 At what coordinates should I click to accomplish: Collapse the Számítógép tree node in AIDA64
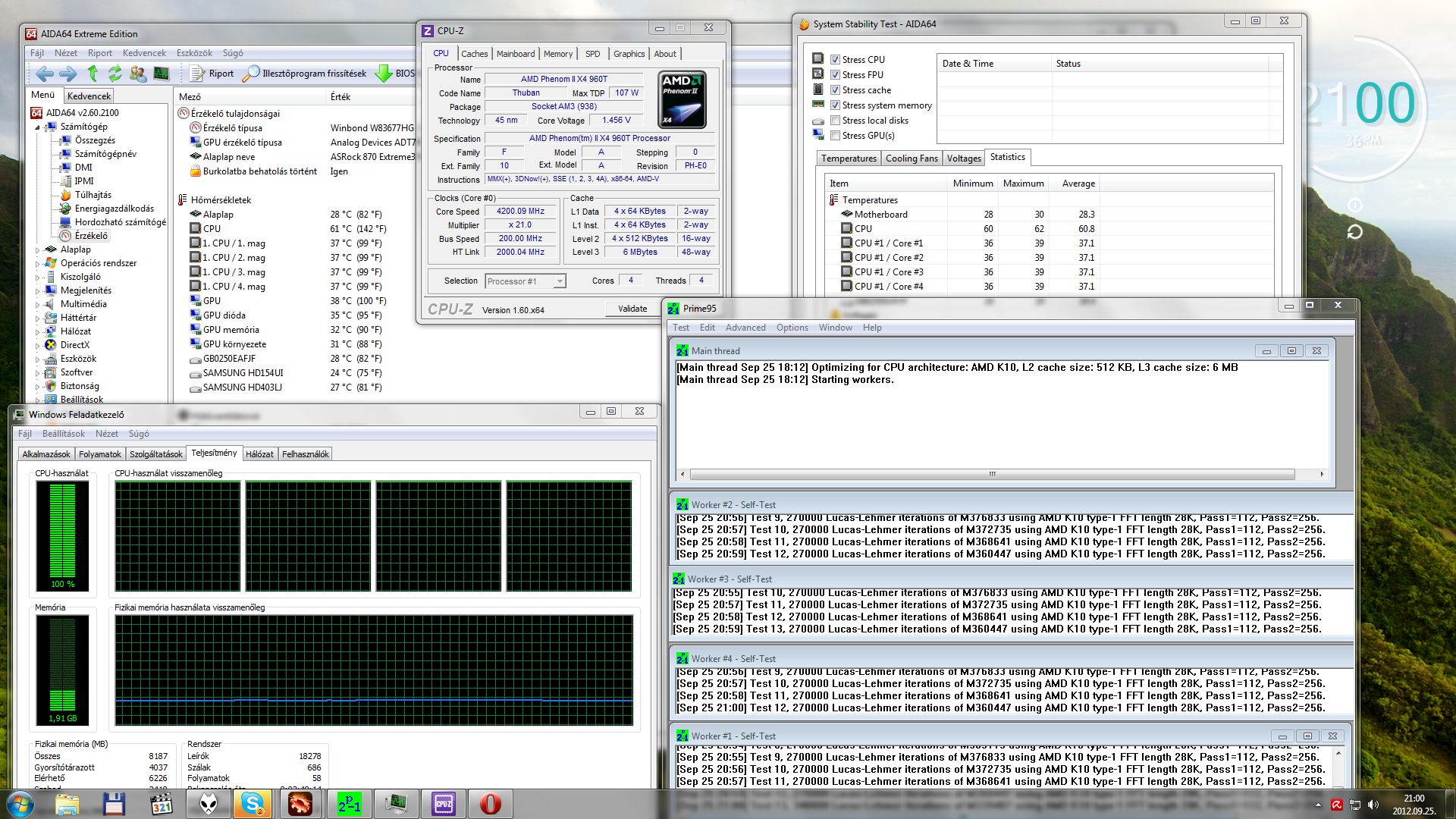(37, 127)
